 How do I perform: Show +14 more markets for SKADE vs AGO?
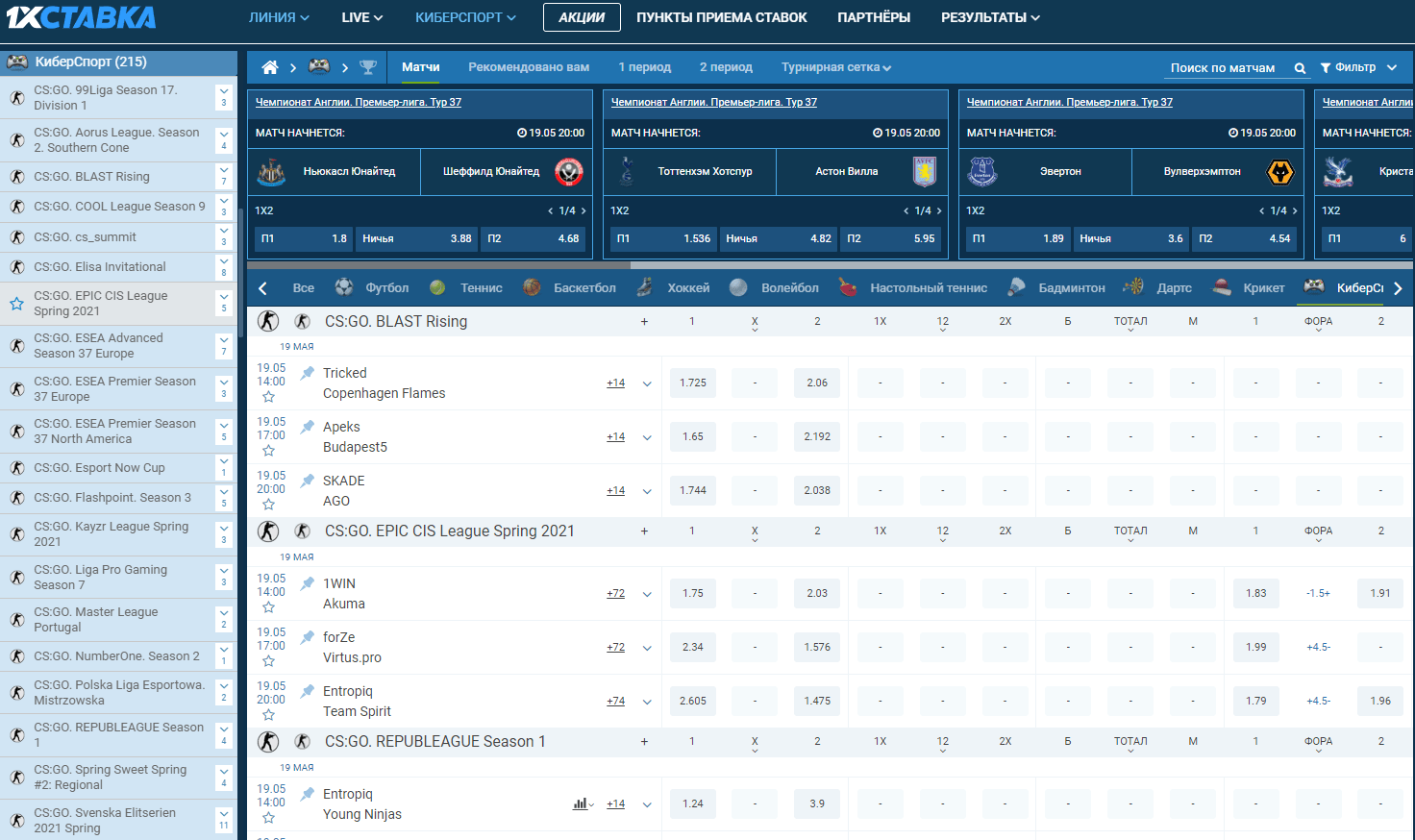coord(615,490)
